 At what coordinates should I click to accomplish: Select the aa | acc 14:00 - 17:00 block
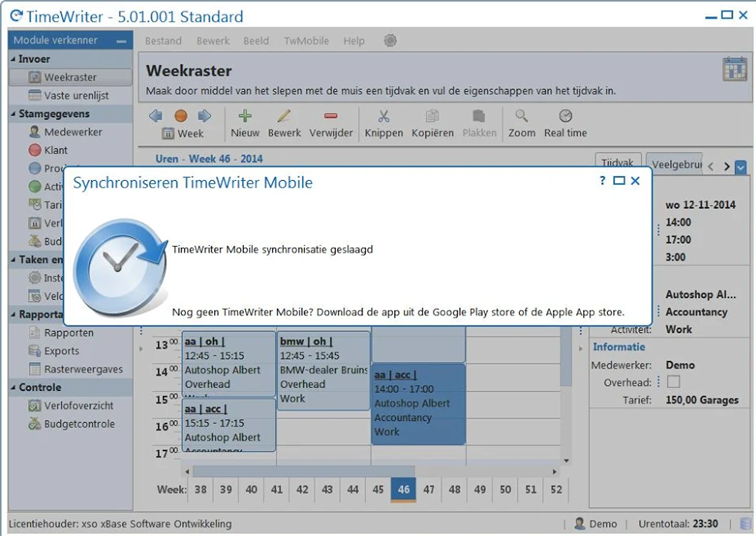(x=418, y=404)
